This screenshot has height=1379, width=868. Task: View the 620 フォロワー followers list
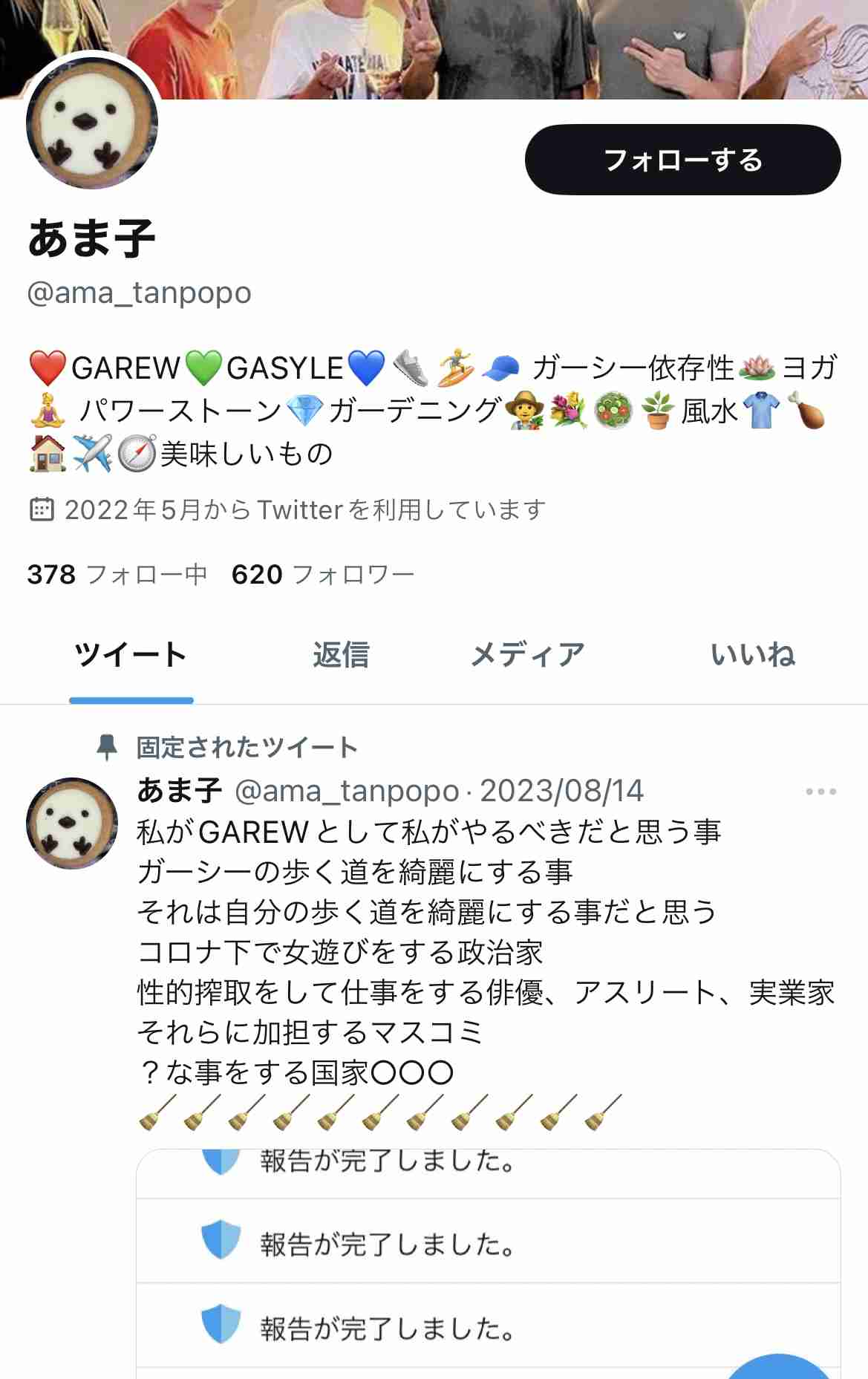[x=323, y=574]
